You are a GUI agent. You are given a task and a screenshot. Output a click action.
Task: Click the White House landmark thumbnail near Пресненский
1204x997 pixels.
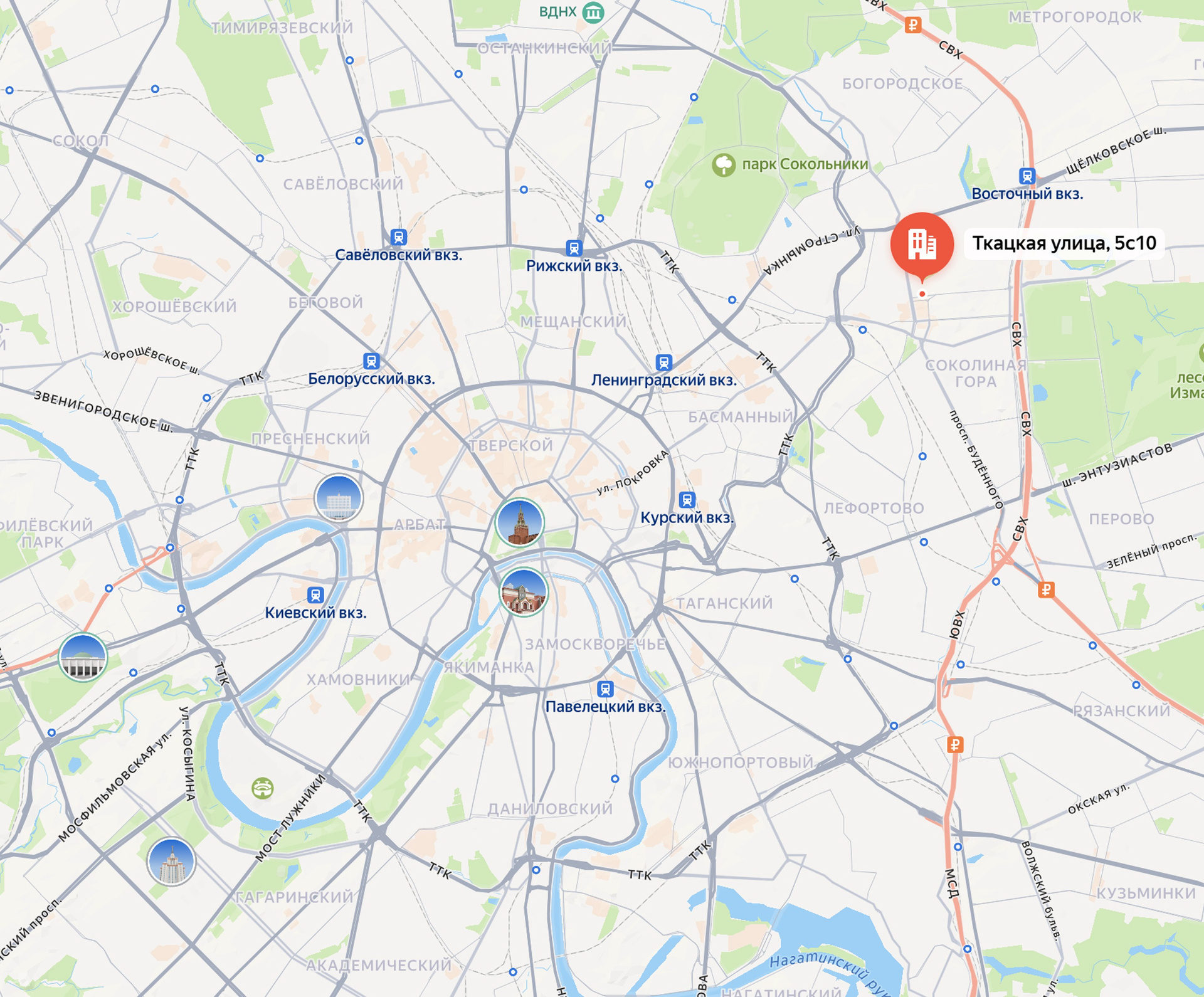pyautogui.click(x=339, y=498)
